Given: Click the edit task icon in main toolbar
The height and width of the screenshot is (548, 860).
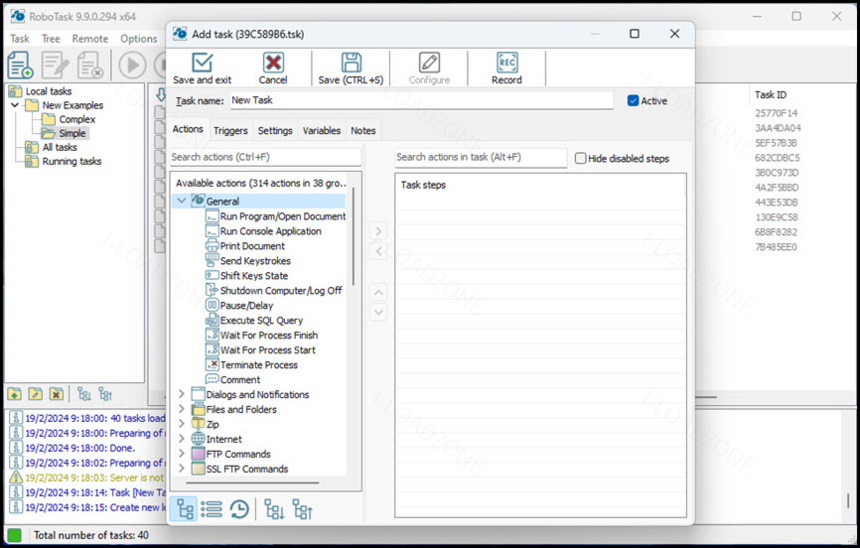Looking at the screenshot, I should (55, 65).
